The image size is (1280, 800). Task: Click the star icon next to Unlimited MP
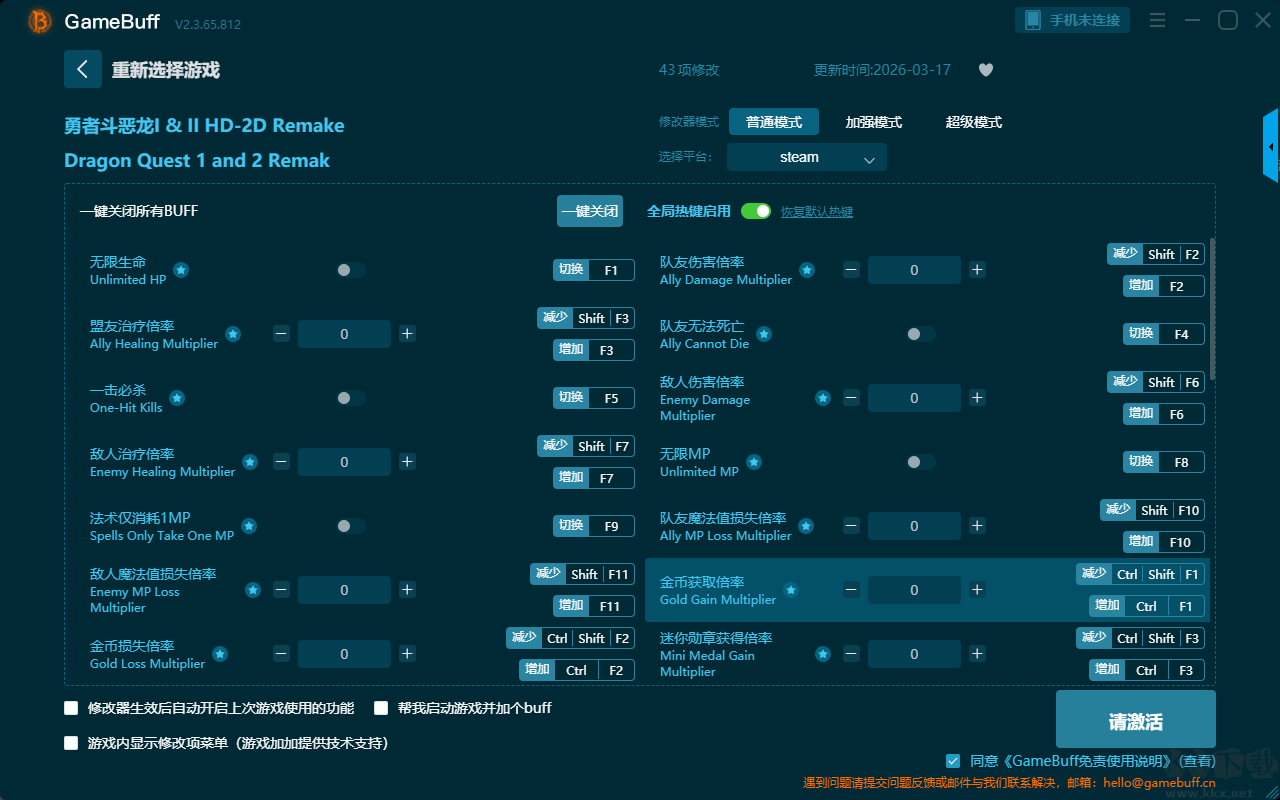point(754,462)
